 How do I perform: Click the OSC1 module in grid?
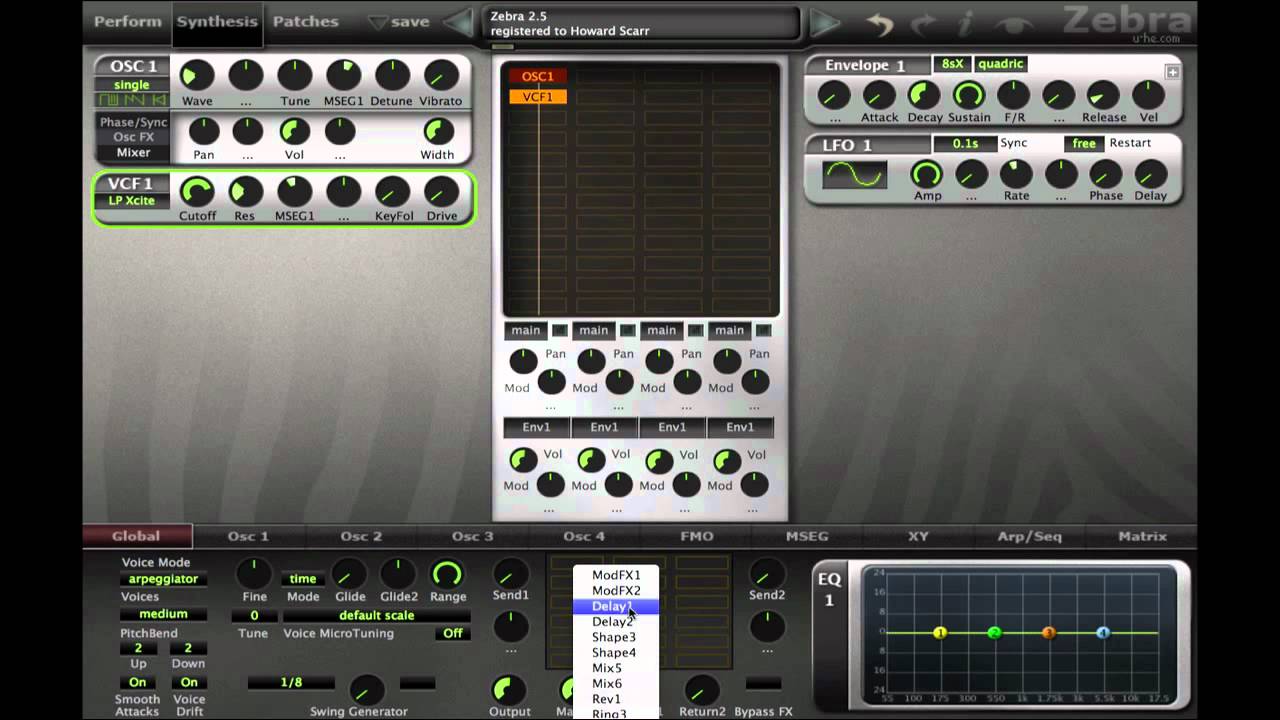[537, 76]
